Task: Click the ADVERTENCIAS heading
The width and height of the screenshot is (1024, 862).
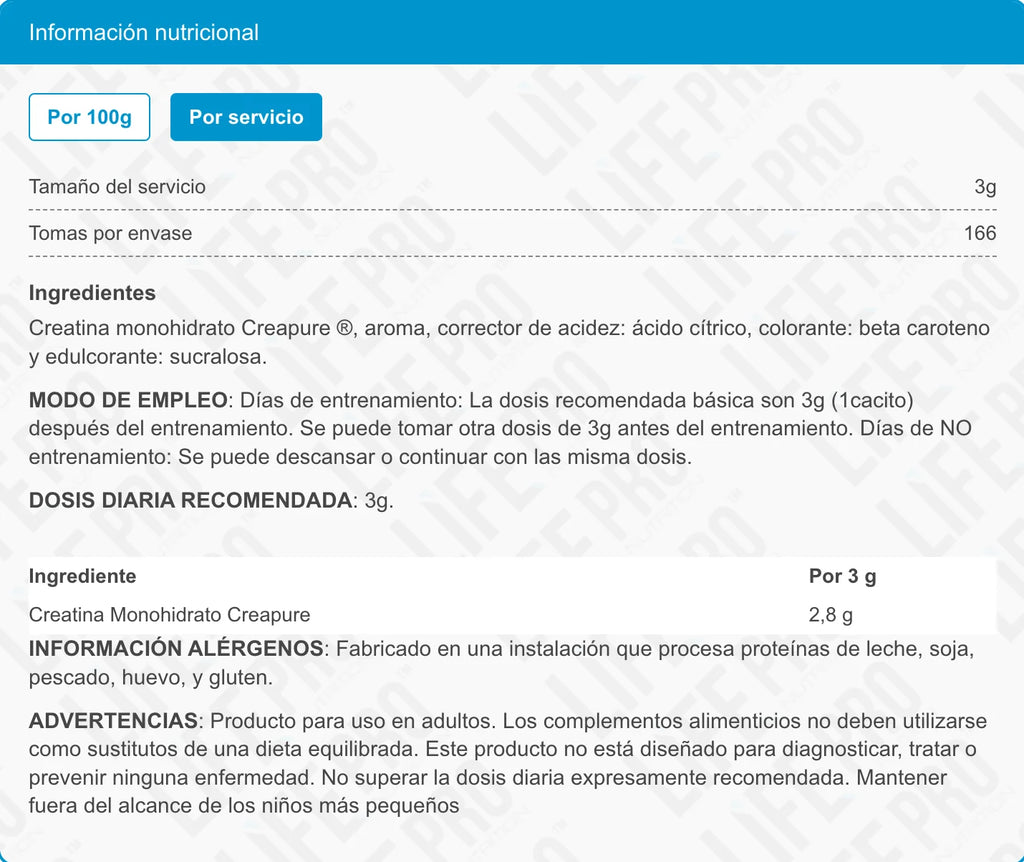Action: (x=113, y=721)
